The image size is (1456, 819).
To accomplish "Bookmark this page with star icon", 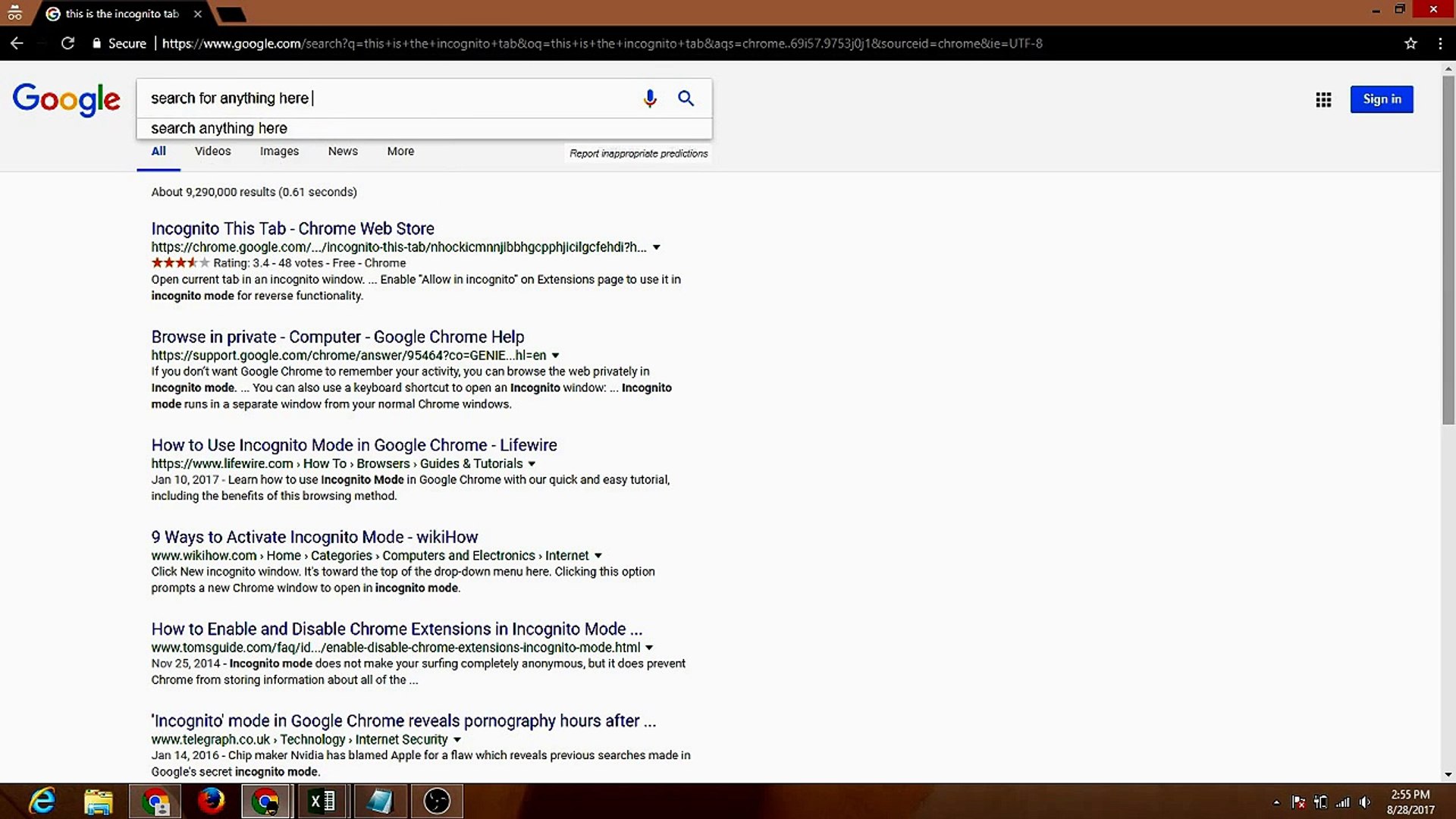I will pyautogui.click(x=1410, y=43).
